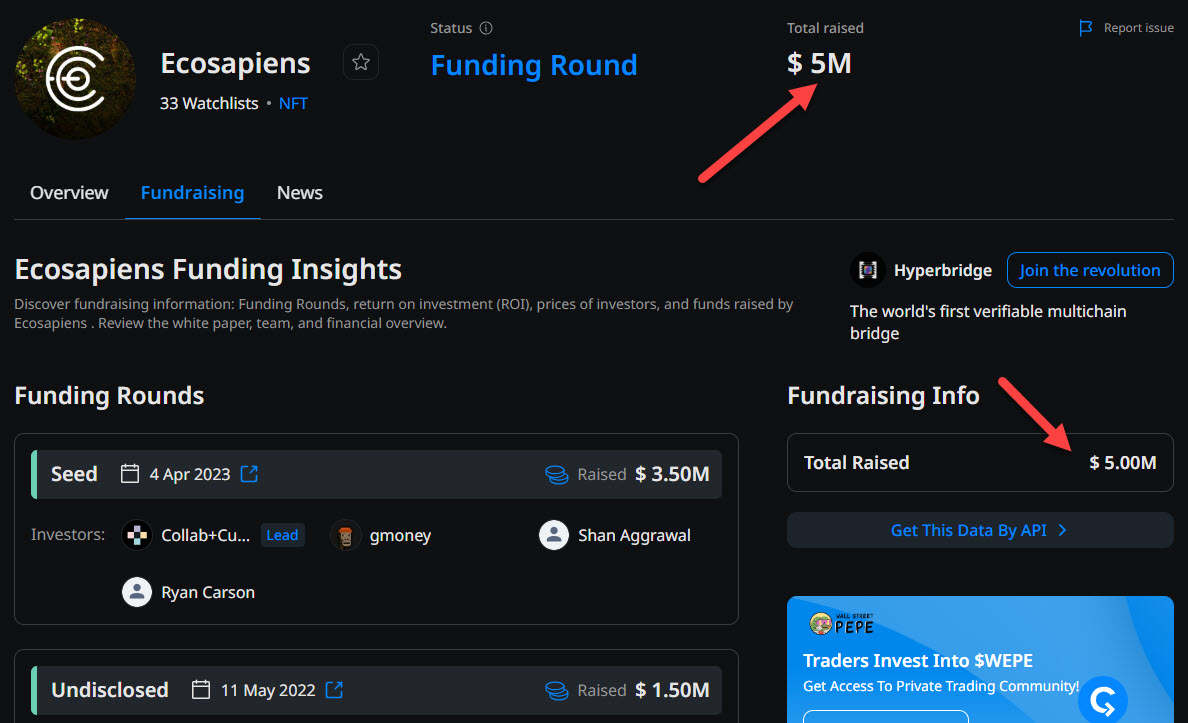
Task: Click the Join the revolution button
Action: coord(1090,270)
